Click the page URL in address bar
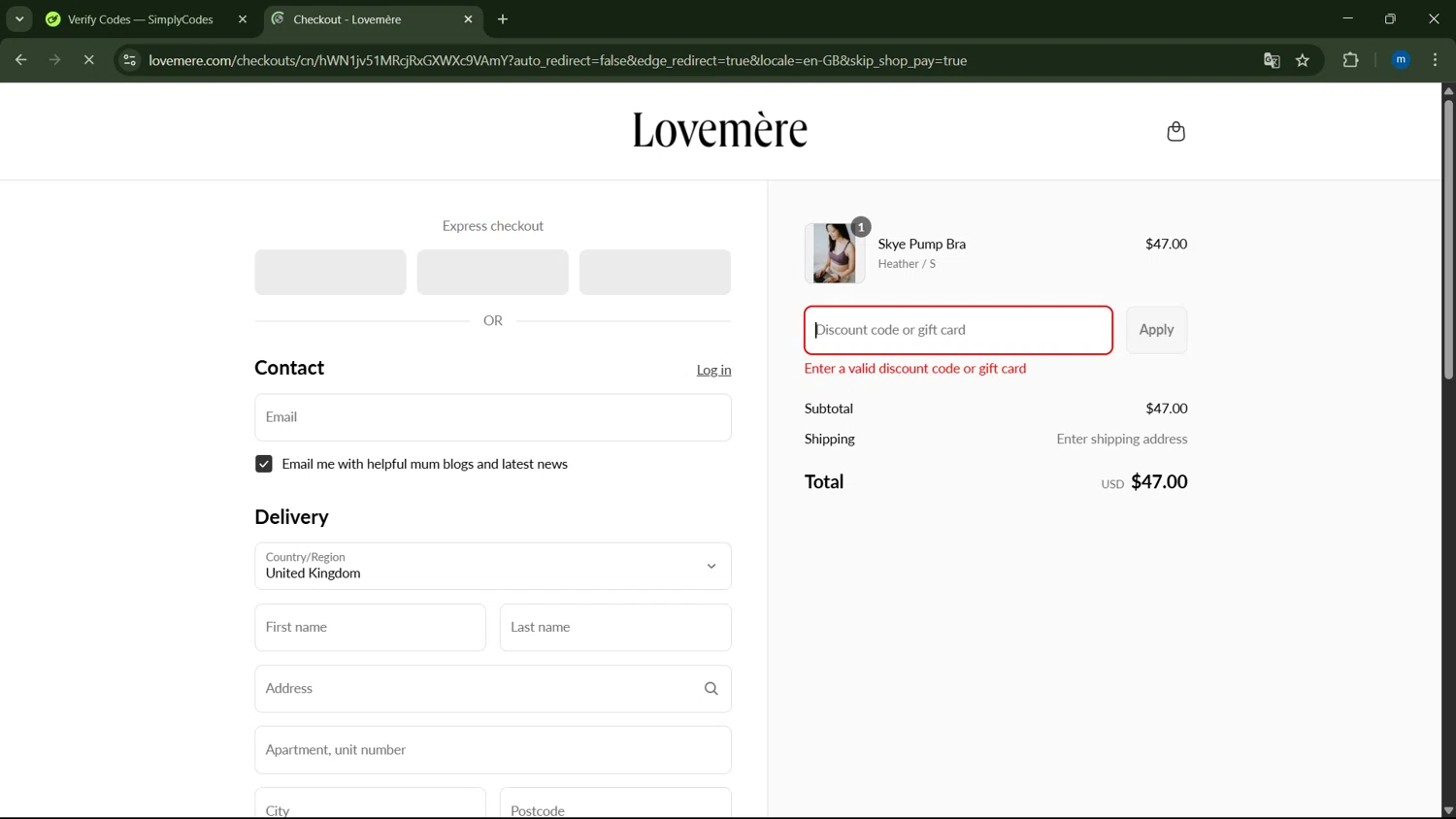 click(x=558, y=60)
